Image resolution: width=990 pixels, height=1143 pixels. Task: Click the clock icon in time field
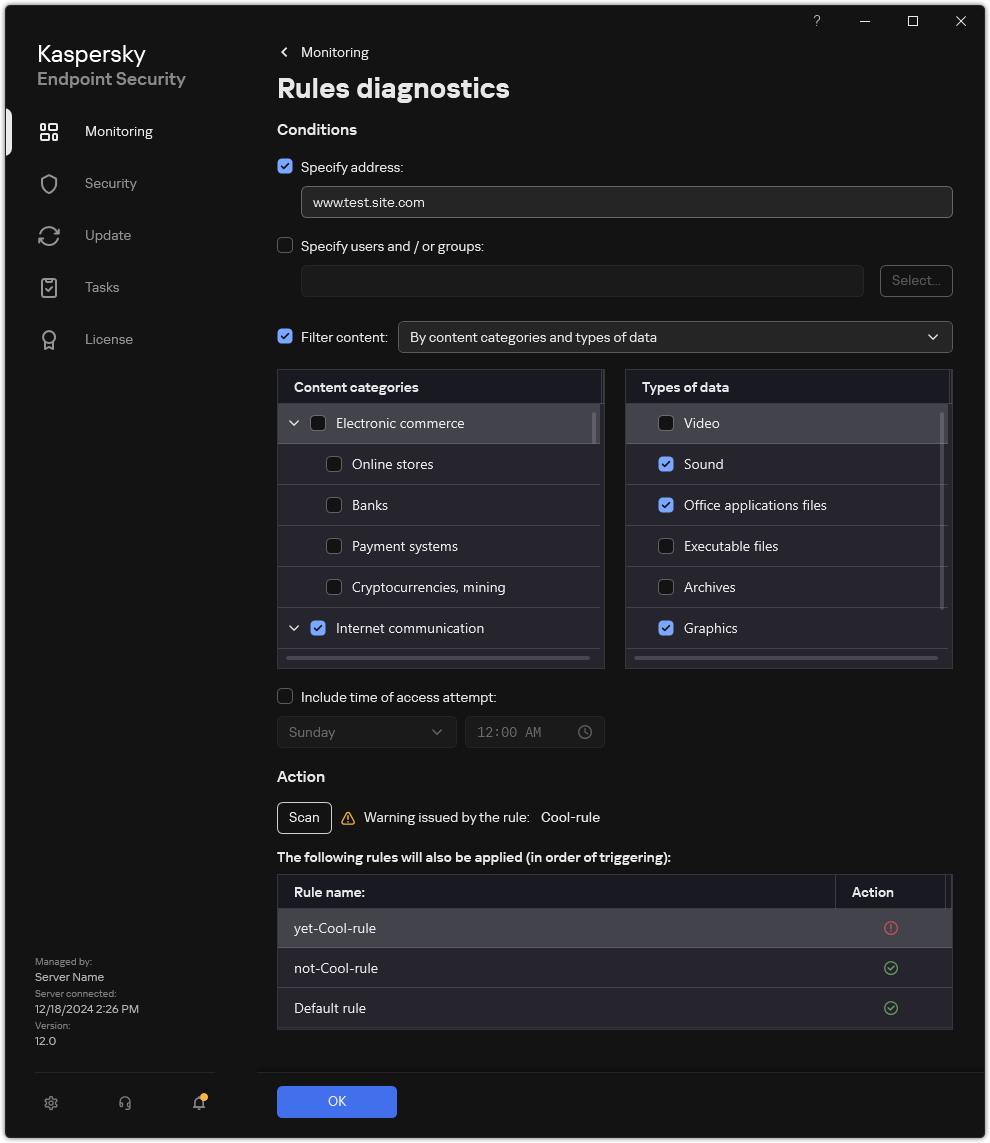[x=585, y=732]
